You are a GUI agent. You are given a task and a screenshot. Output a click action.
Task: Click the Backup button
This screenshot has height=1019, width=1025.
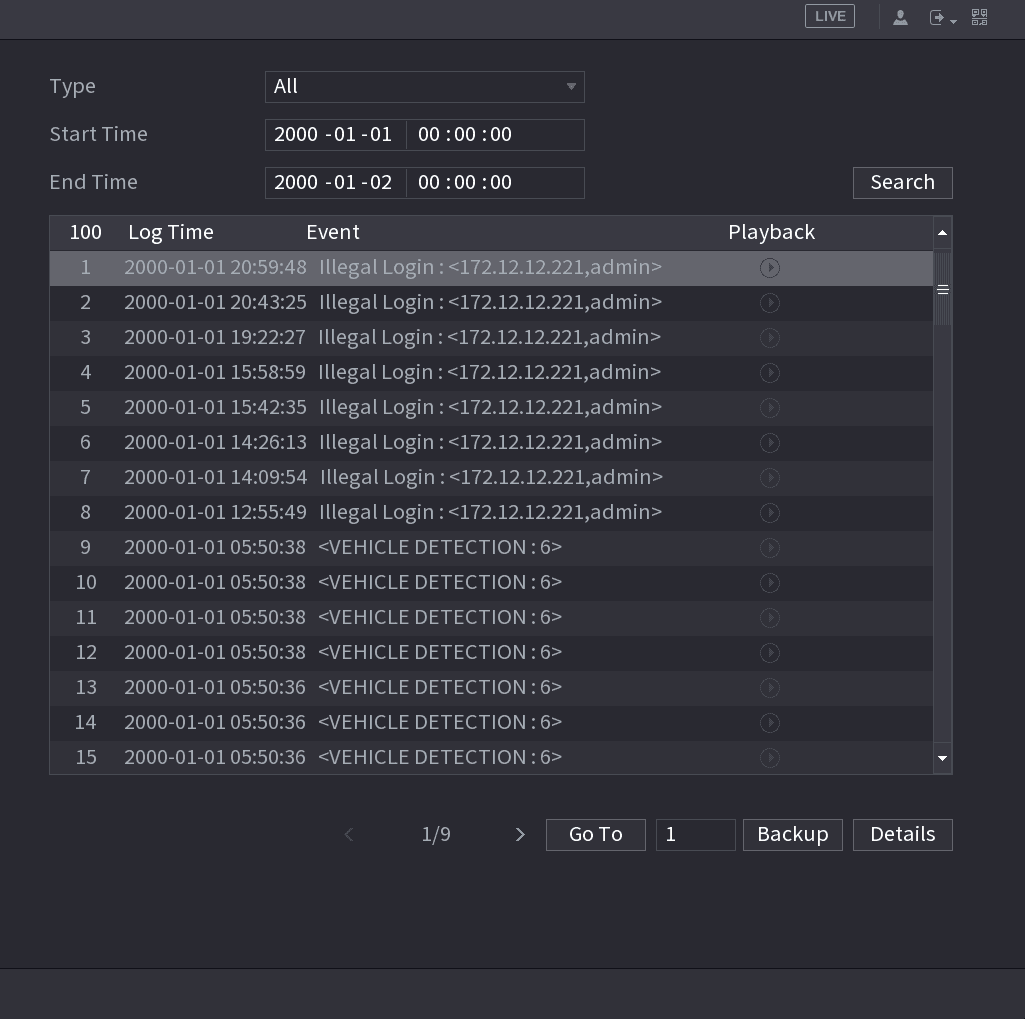tap(792, 835)
